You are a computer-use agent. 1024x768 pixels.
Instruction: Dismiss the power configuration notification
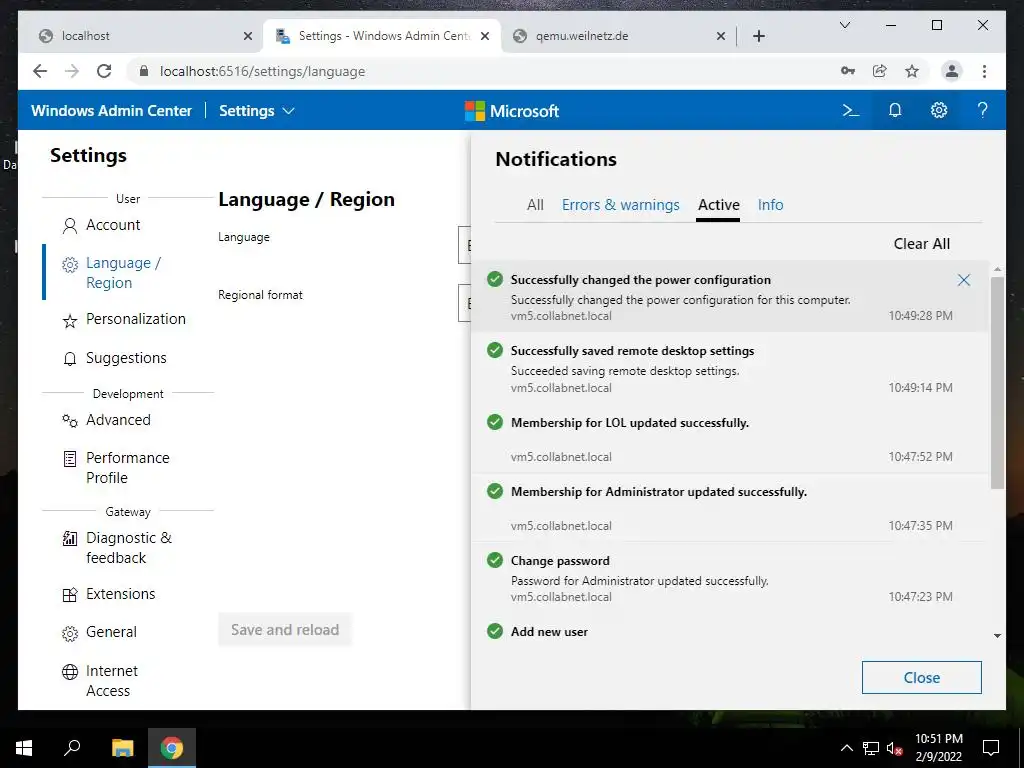963,280
